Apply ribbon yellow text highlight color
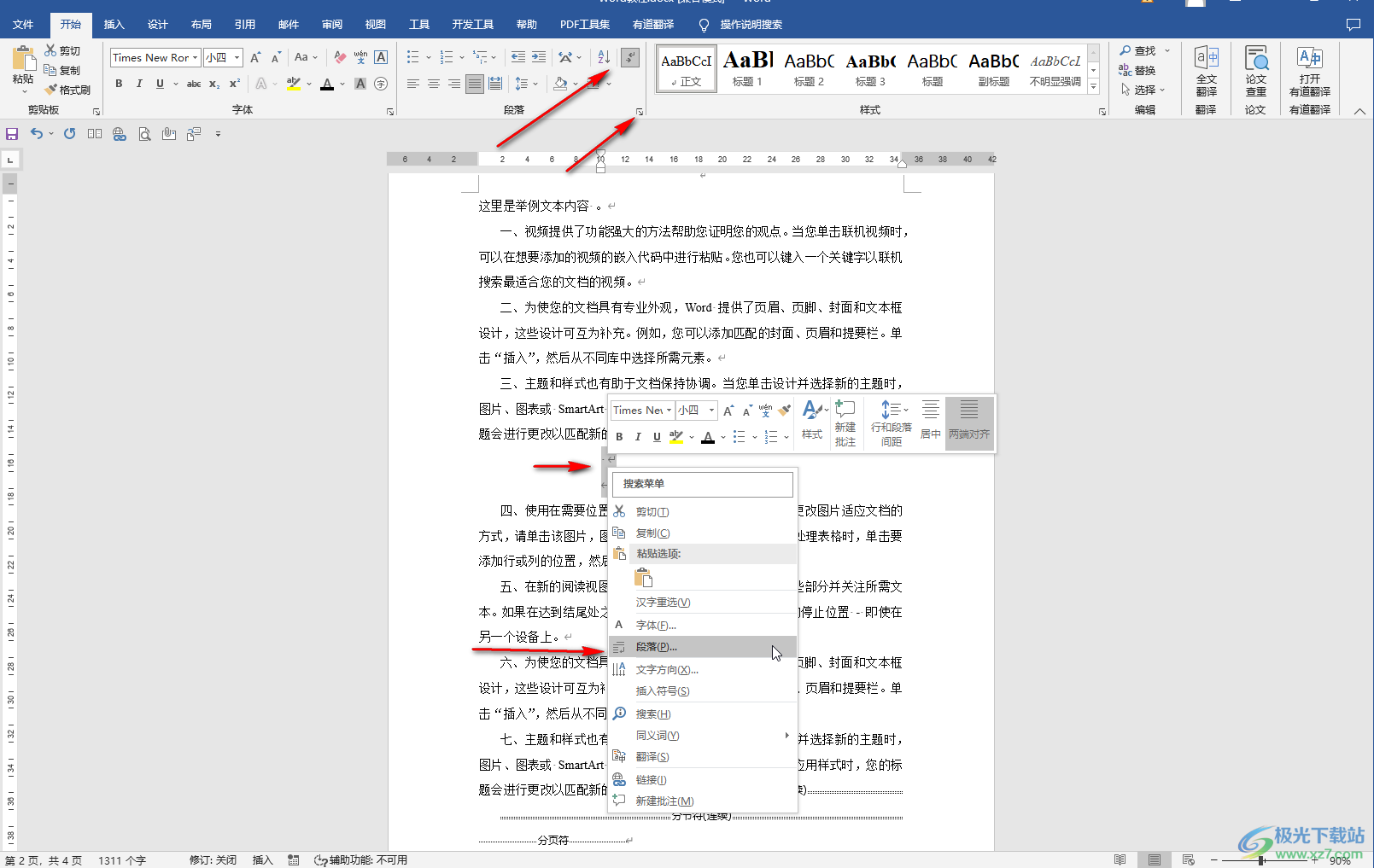The height and width of the screenshot is (868, 1374). [293, 84]
